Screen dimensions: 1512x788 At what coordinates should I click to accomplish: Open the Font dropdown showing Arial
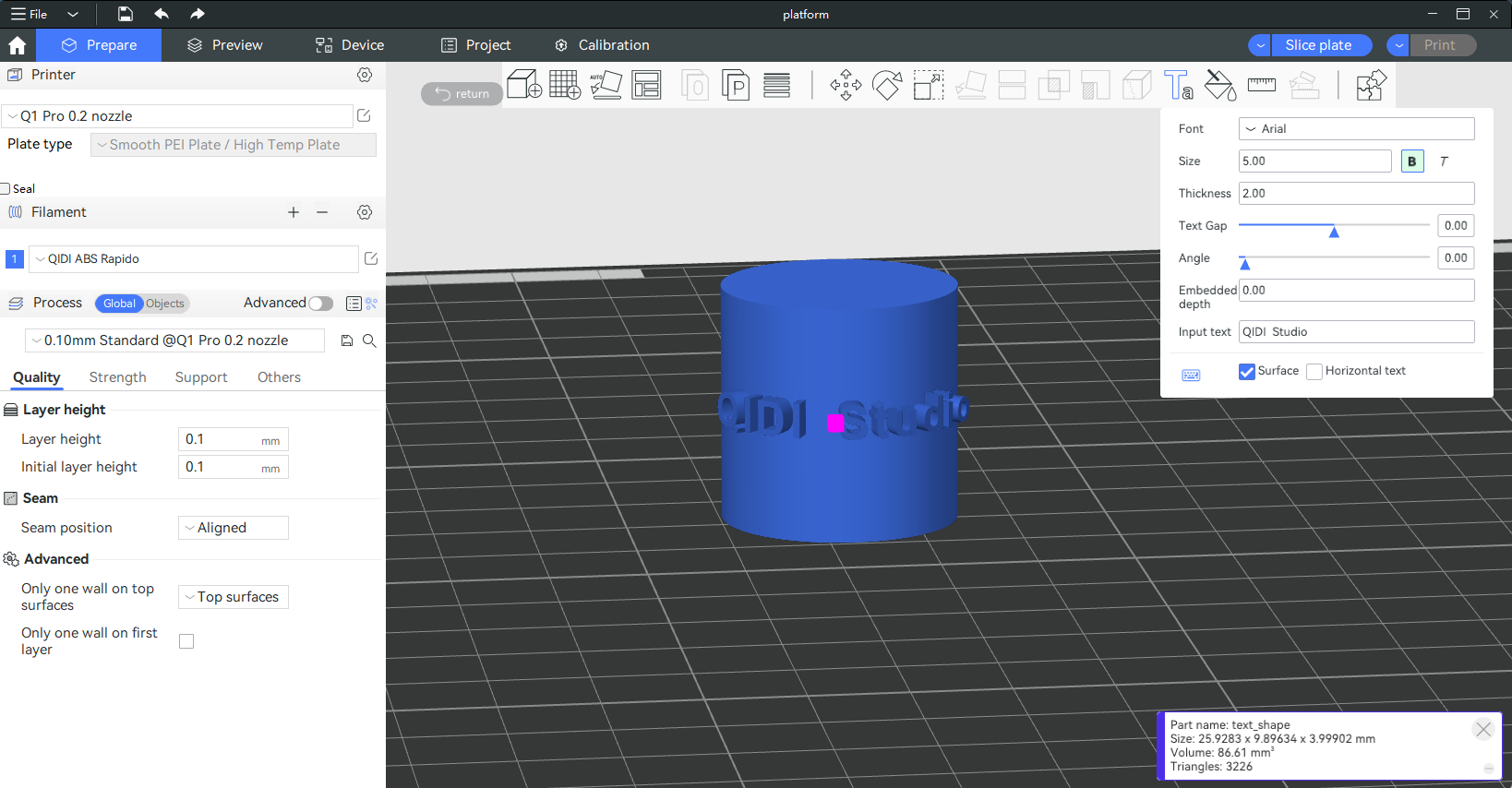click(x=1356, y=129)
